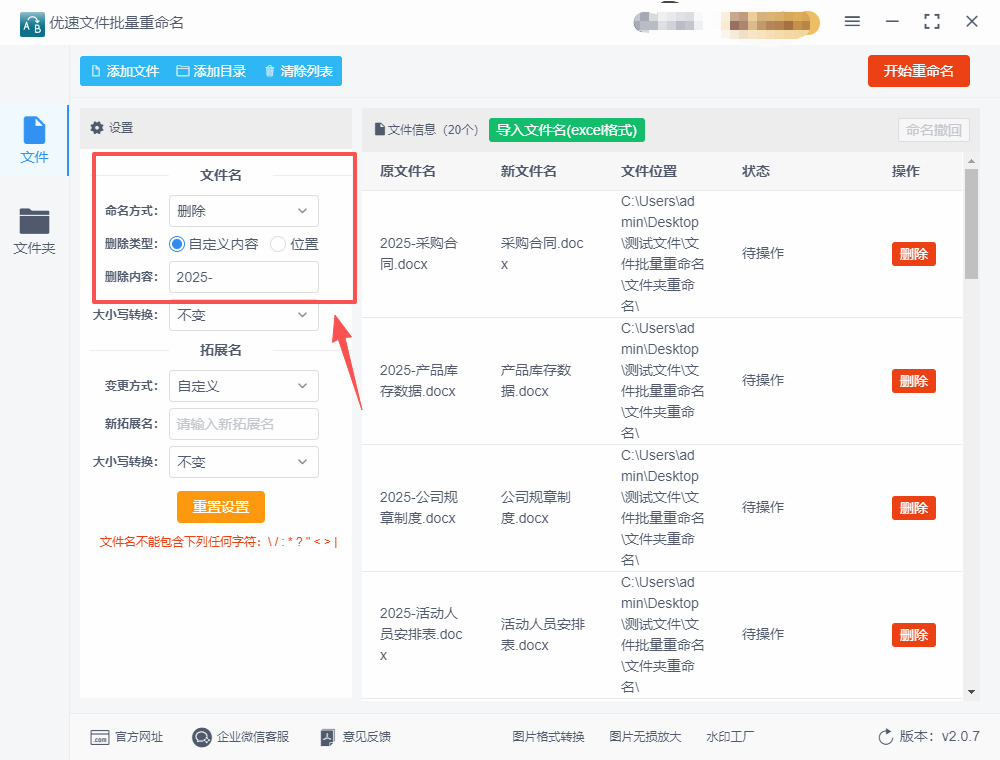Click the version refresh icon
The height and width of the screenshot is (760, 1000).
885,737
